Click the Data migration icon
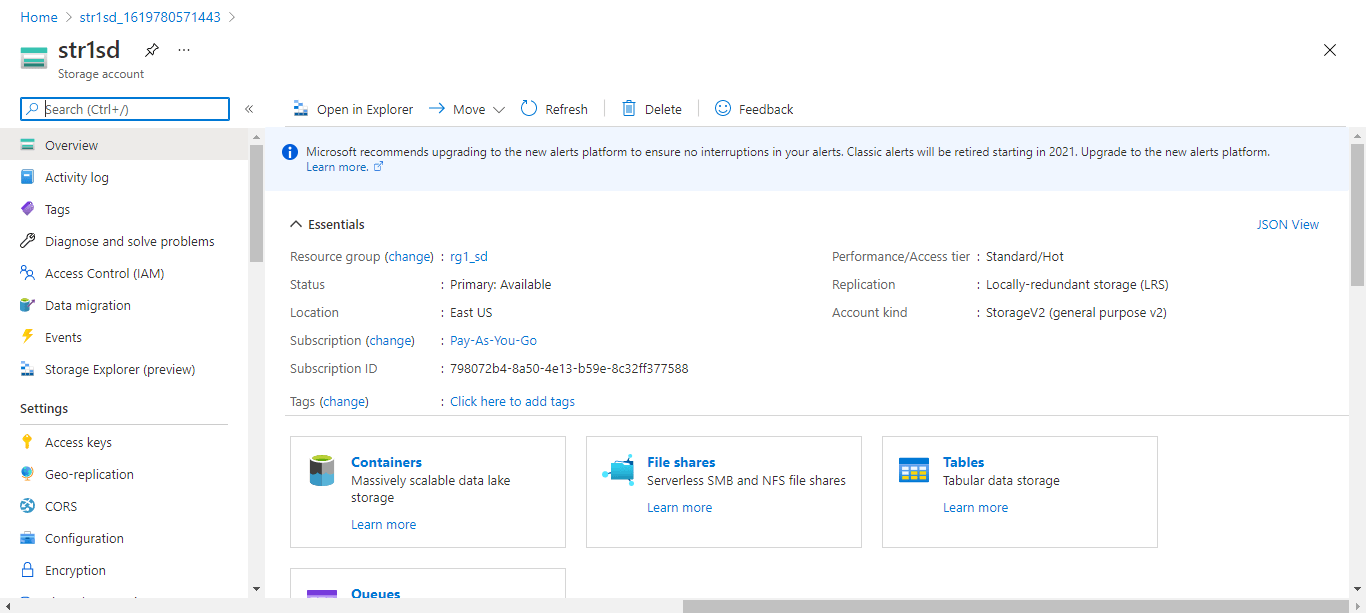The image size is (1366, 613). point(28,305)
